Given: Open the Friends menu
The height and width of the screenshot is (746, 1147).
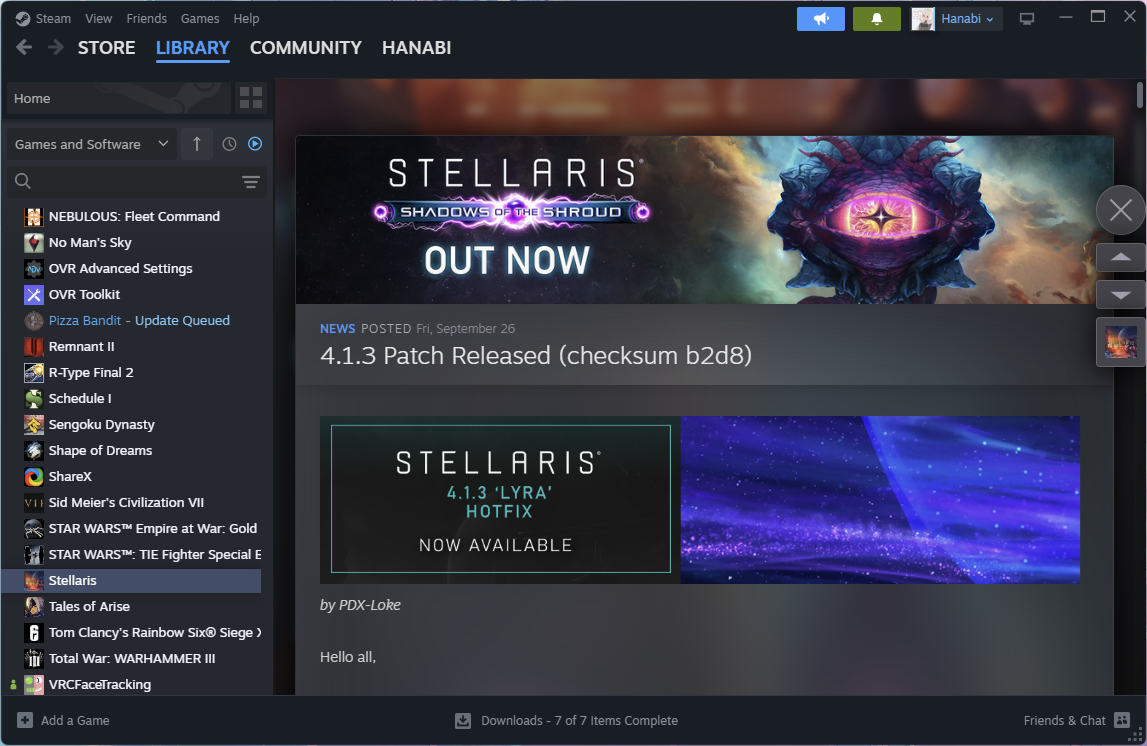Looking at the screenshot, I should pyautogui.click(x=146, y=19).
